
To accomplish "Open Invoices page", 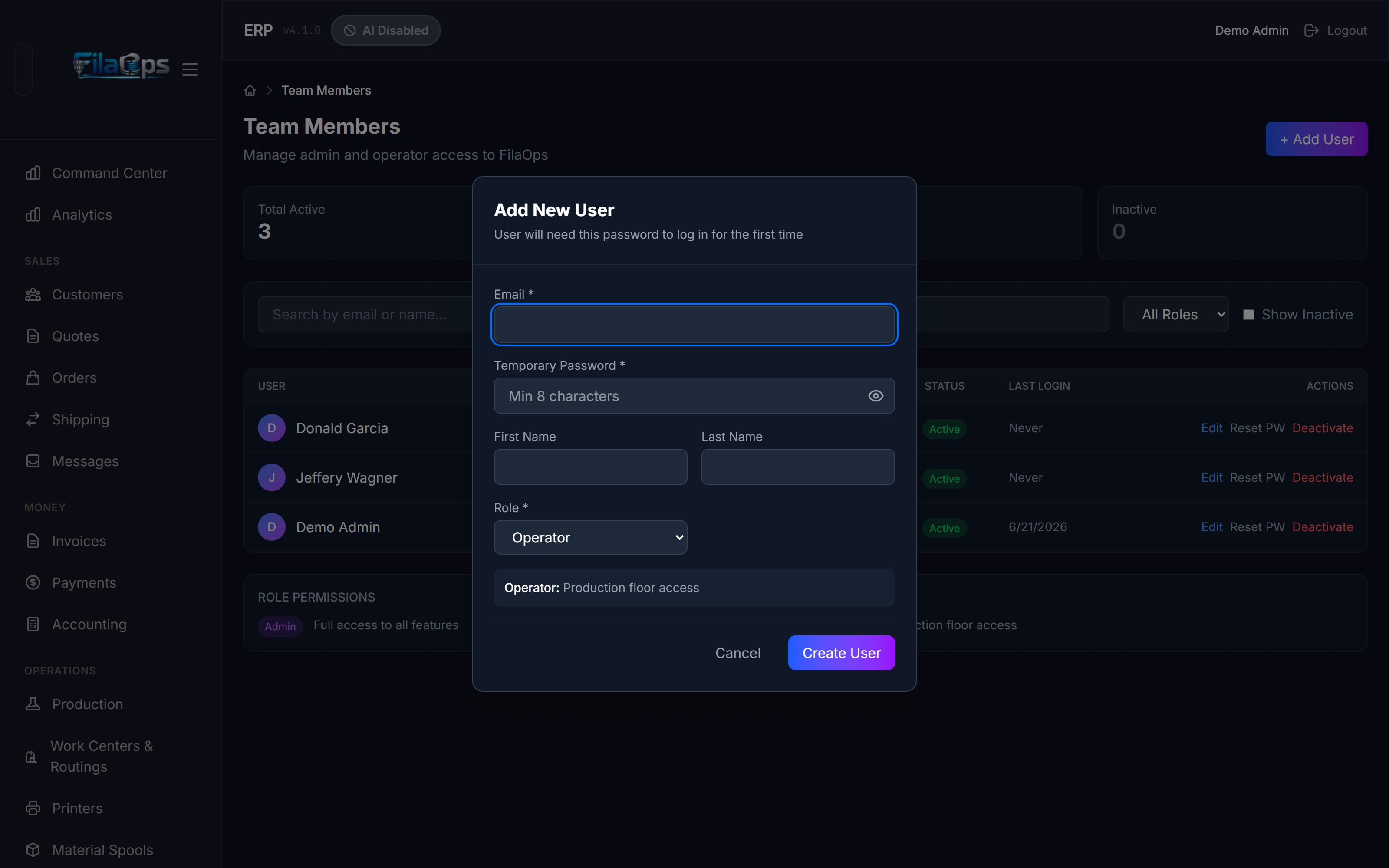I will [x=79, y=541].
